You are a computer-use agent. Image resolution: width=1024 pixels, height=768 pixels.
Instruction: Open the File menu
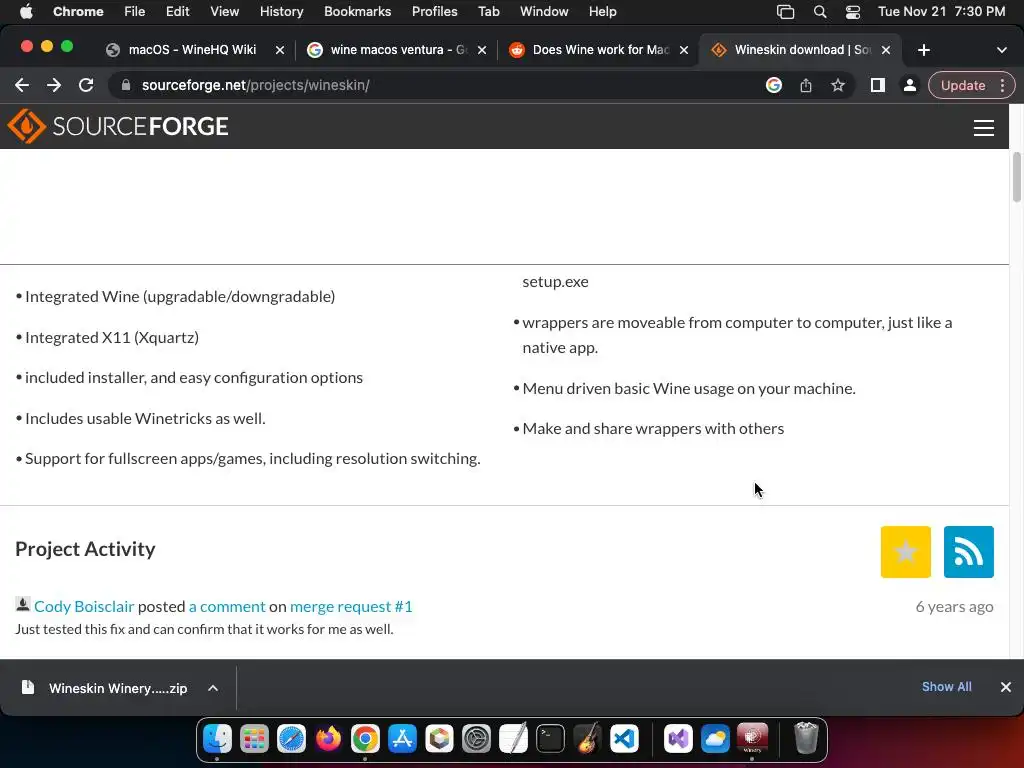click(135, 12)
